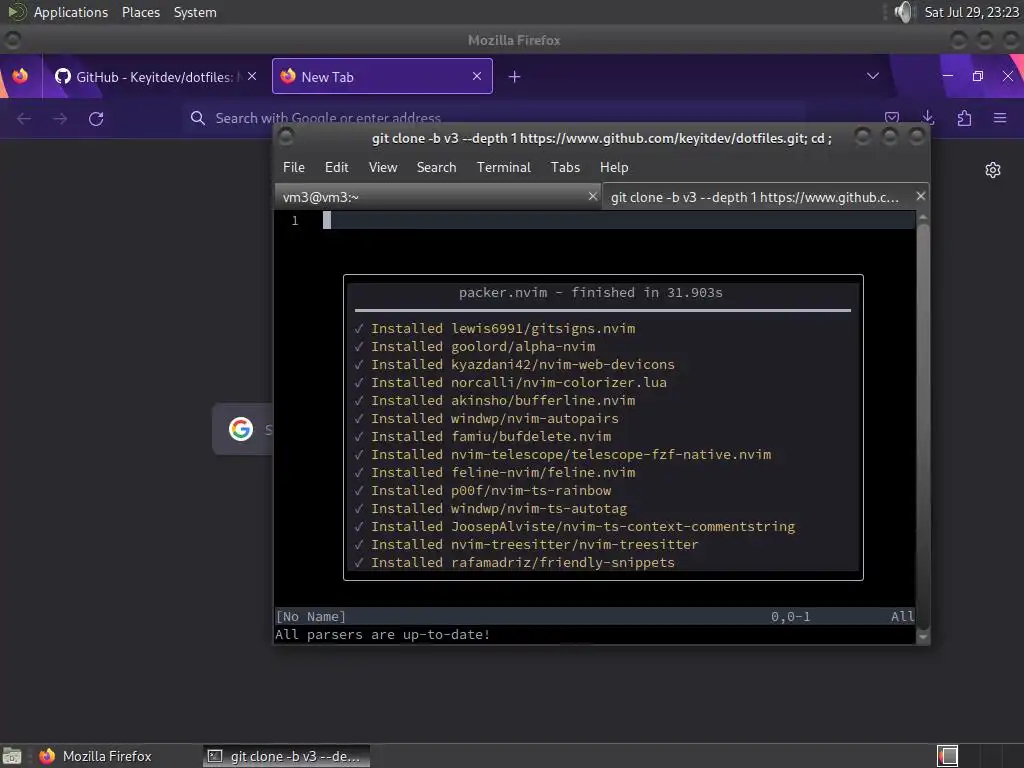Click show desktop icon in bottom panel
This screenshot has width=1024, height=768.
(x=12, y=756)
